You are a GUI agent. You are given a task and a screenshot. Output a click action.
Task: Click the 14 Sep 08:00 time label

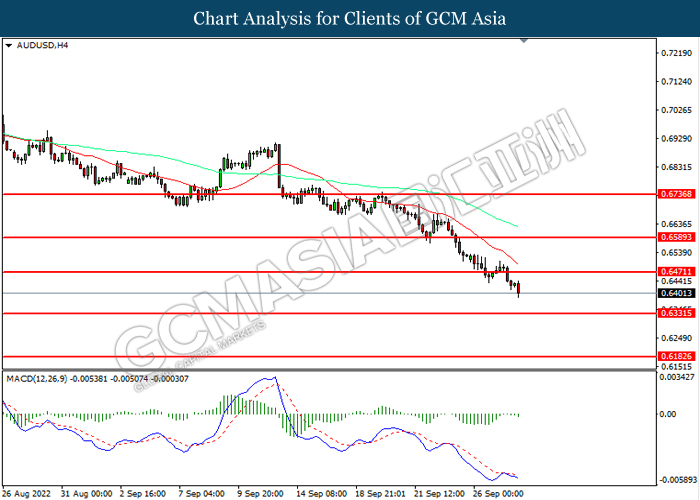point(321,494)
